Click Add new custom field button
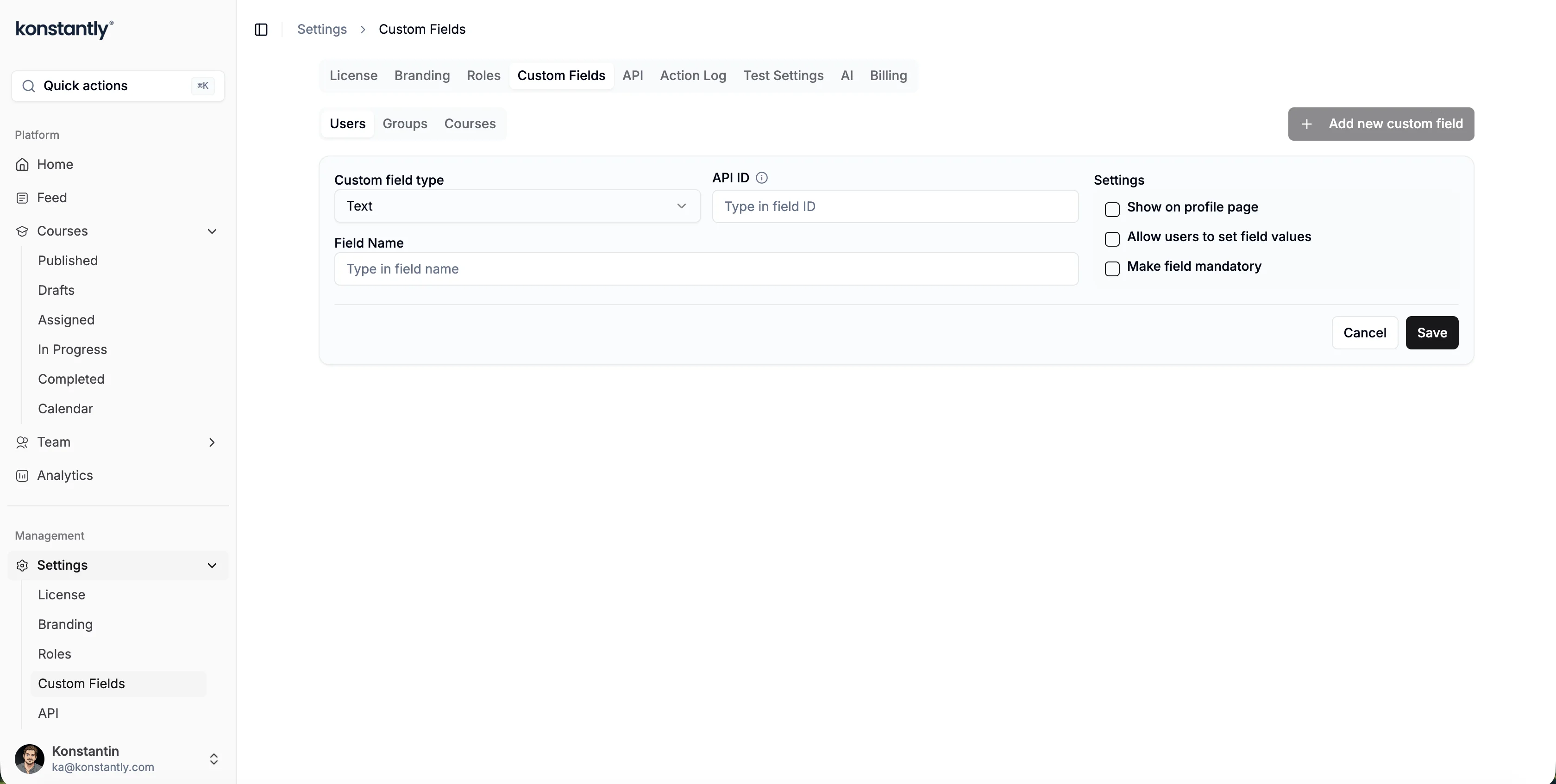Screen dimensions: 1556x784 point(1381,124)
